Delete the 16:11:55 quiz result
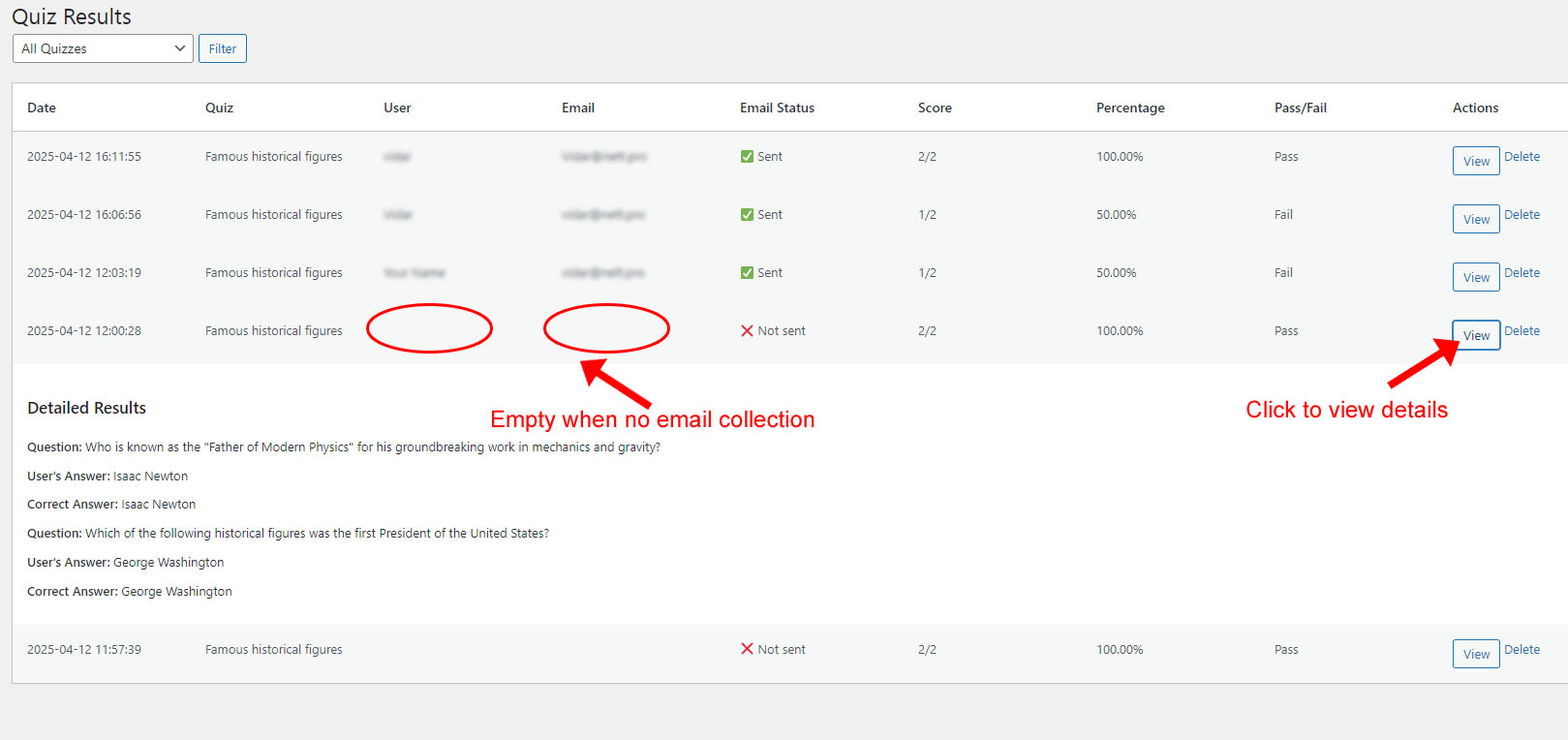Screen dimensions: 1568x740 pyautogui.click(x=1522, y=156)
